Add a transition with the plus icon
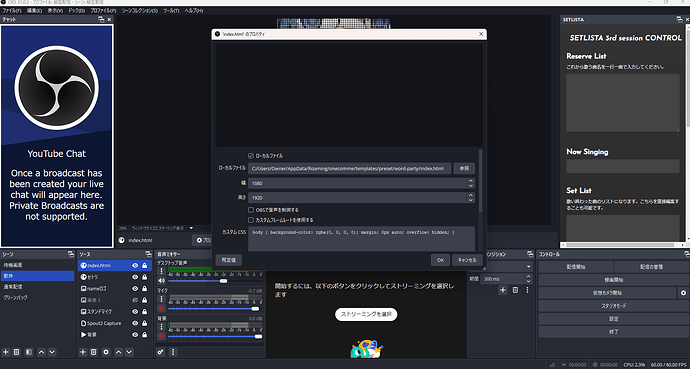690x369 pixels. point(503,290)
